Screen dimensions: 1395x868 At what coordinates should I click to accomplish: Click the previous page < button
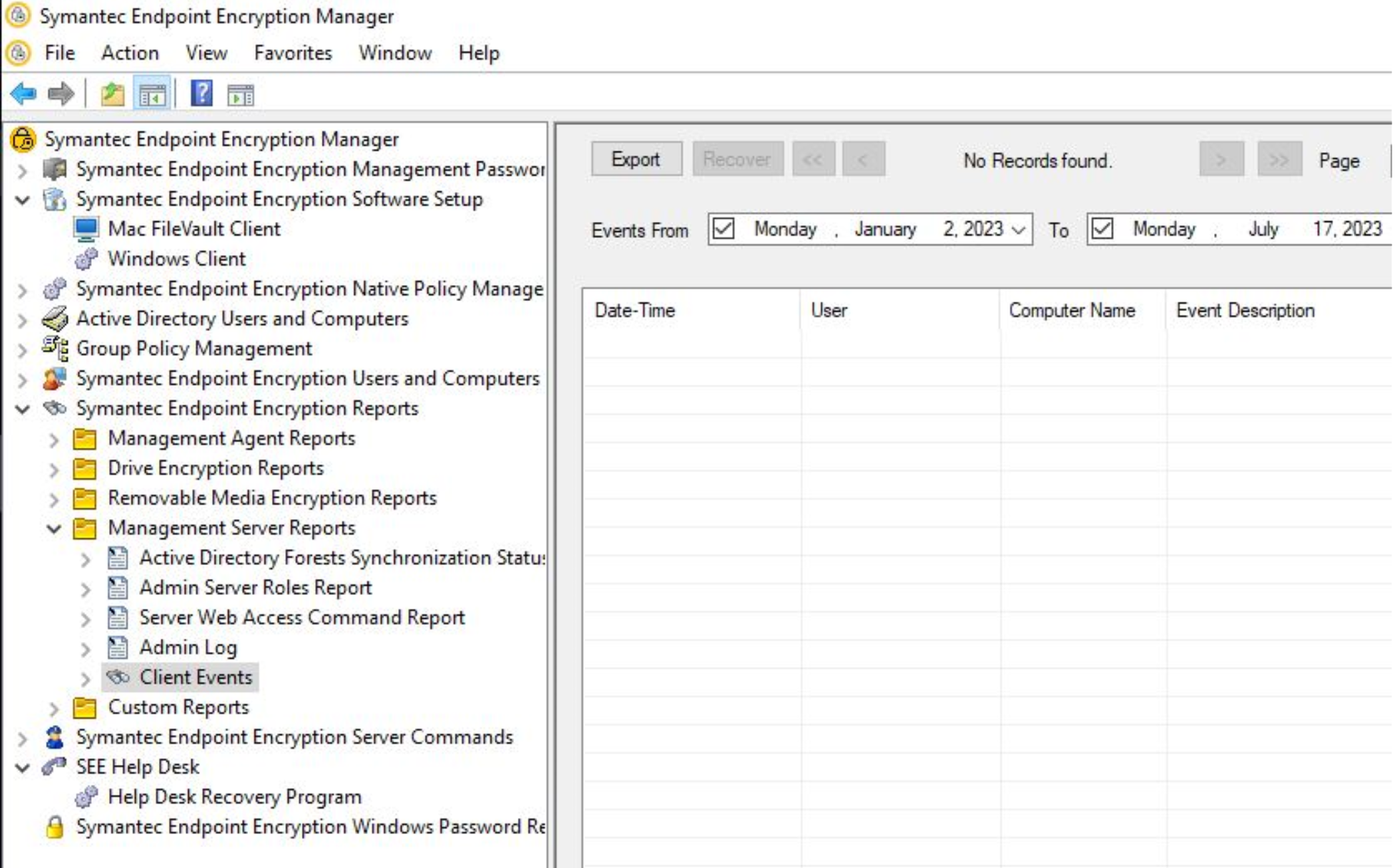pyautogui.click(x=863, y=159)
